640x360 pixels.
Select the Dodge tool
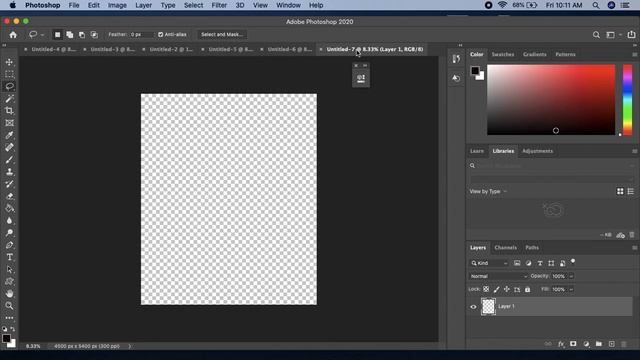click(9, 233)
